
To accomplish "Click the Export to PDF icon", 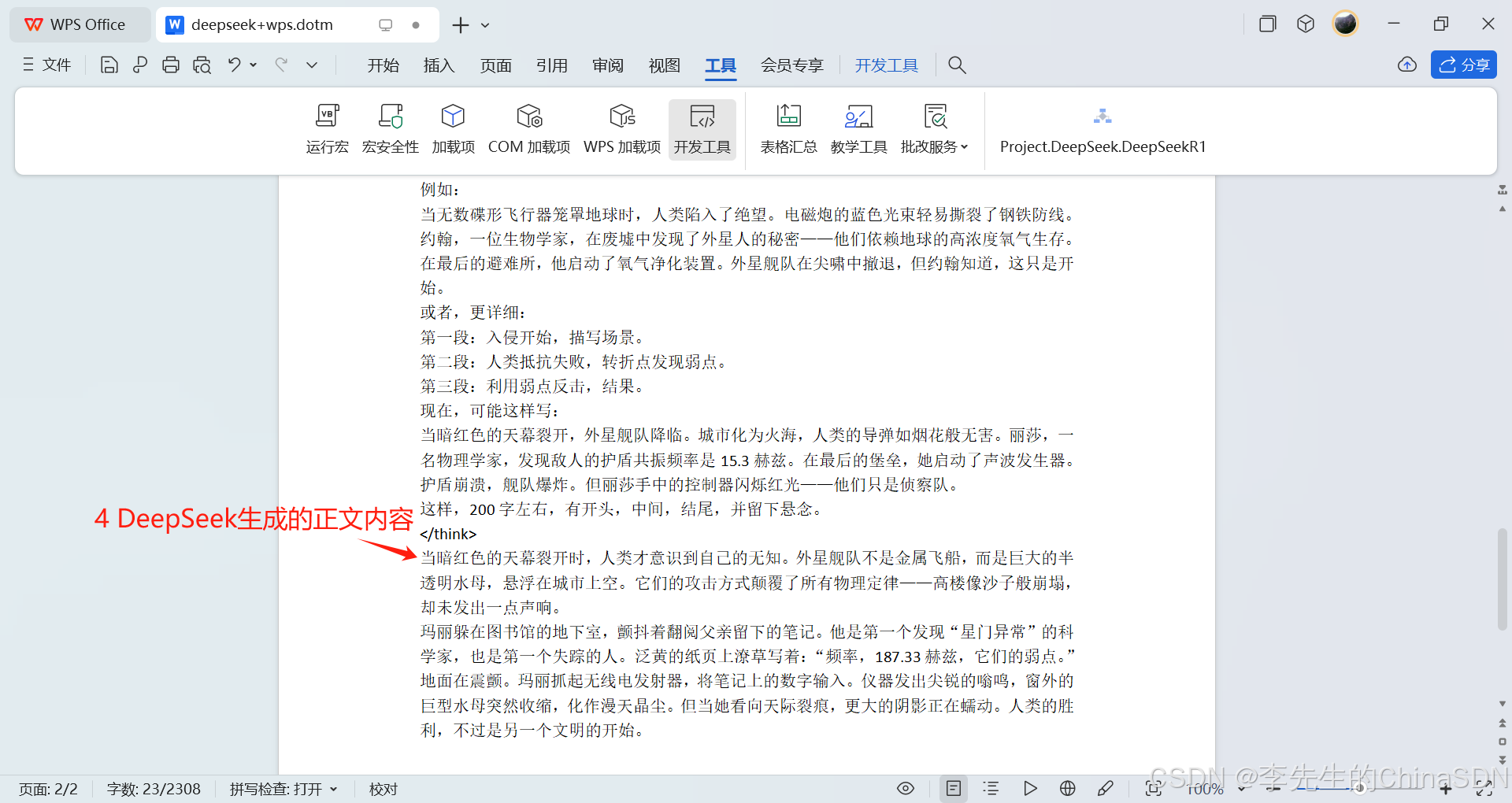I will 140,65.
